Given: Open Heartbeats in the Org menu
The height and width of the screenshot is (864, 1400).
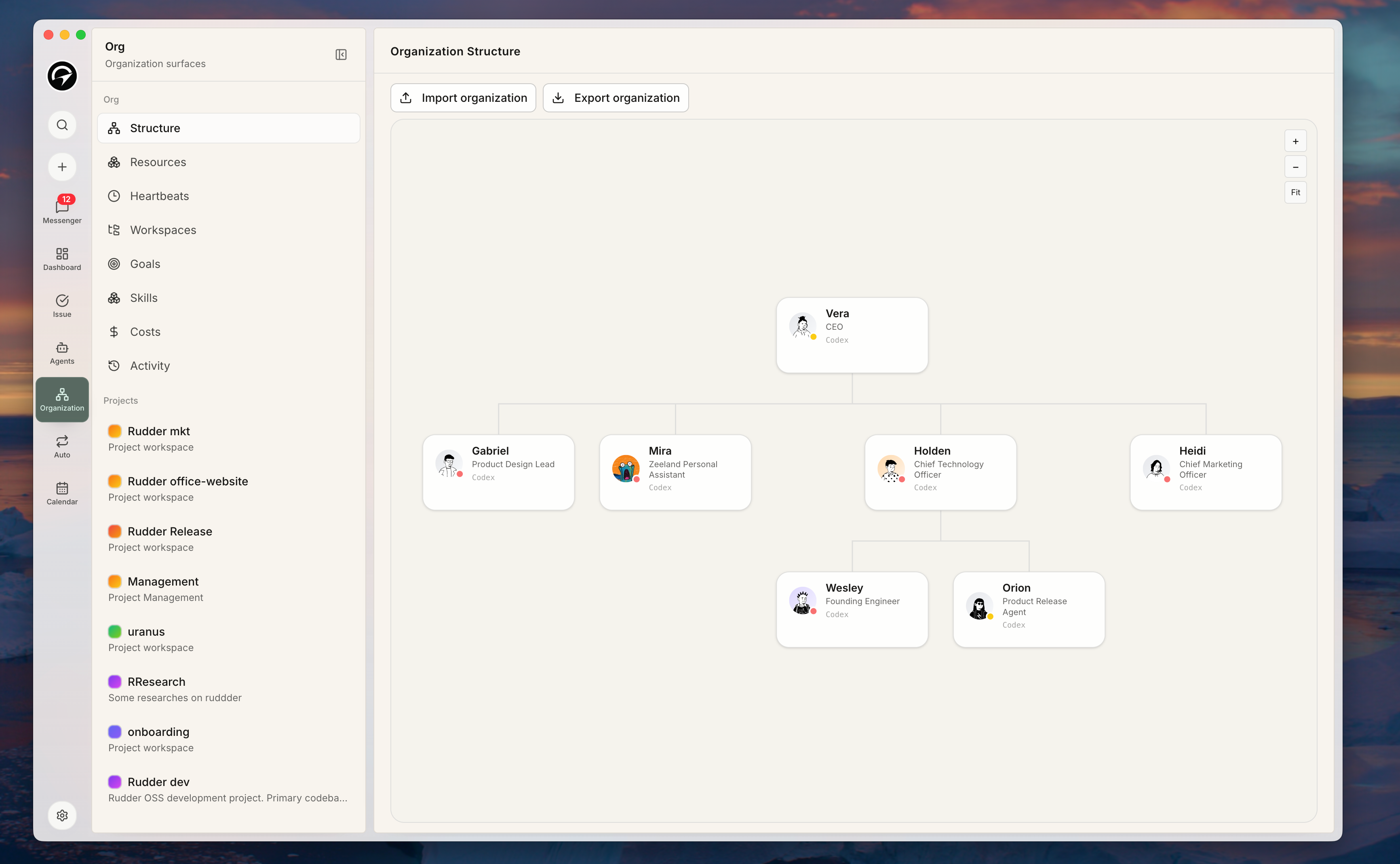Looking at the screenshot, I should (229, 196).
